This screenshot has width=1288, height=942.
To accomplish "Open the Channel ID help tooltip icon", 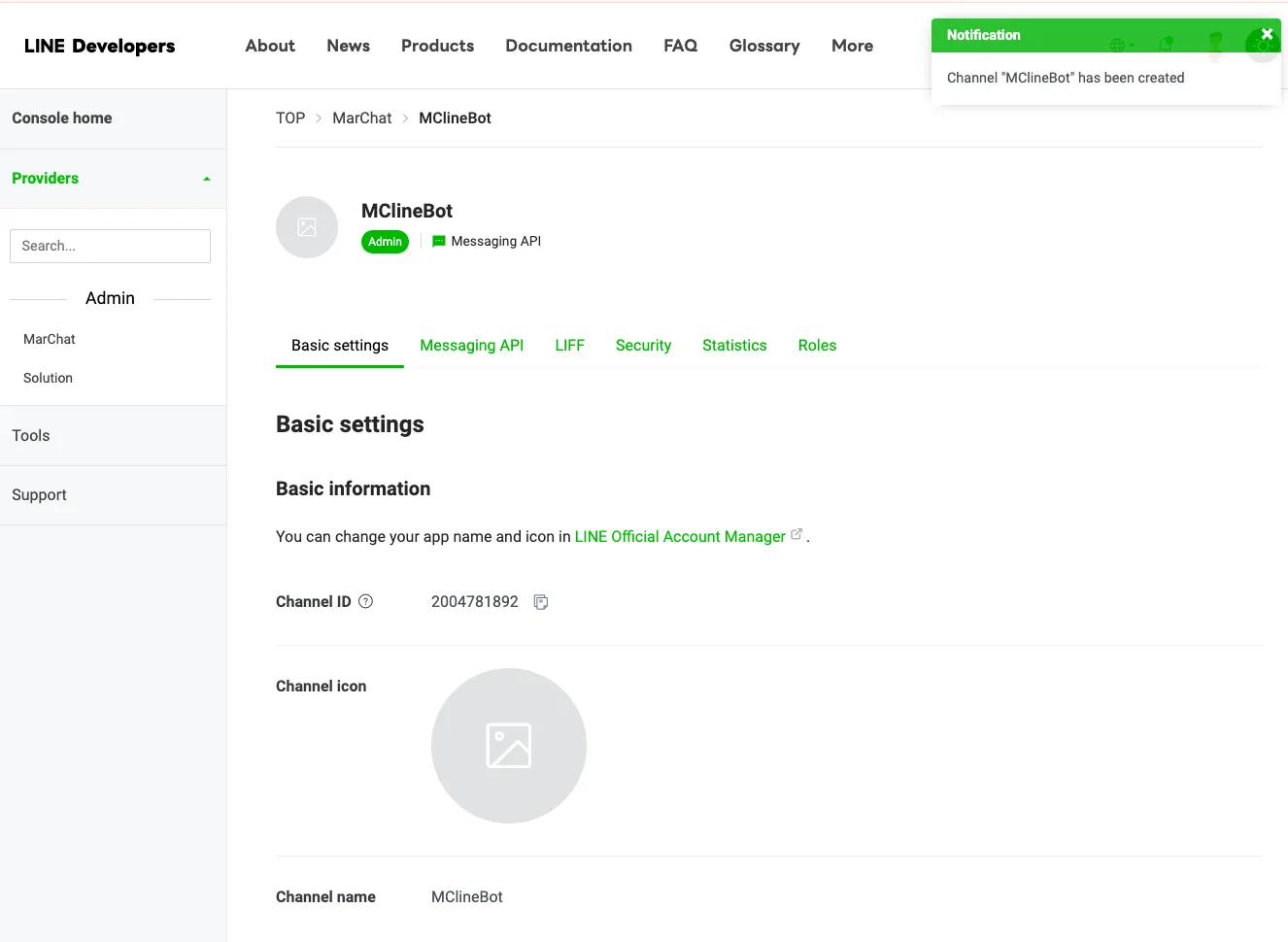I will click(366, 601).
